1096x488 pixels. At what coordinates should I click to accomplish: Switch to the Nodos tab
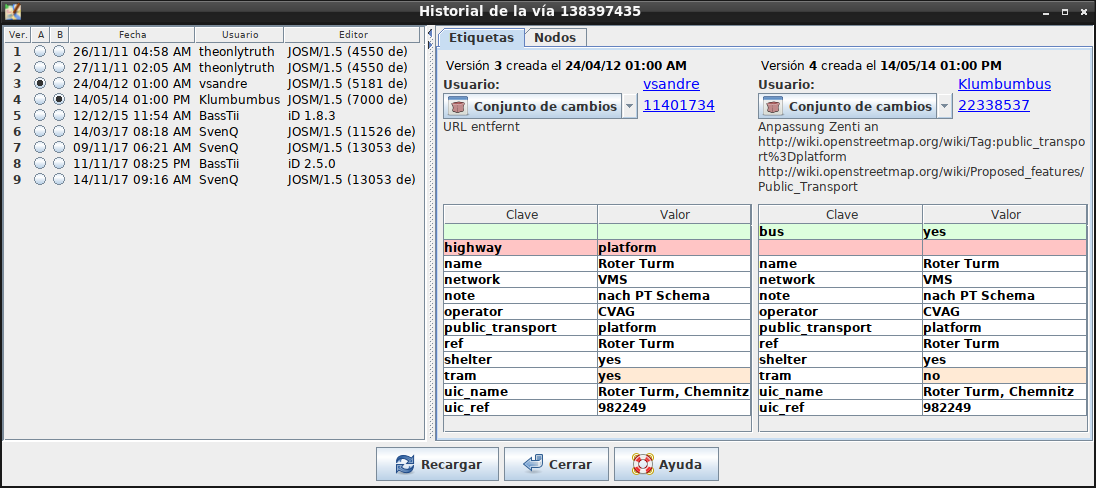pyautogui.click(x=555, y=38)
